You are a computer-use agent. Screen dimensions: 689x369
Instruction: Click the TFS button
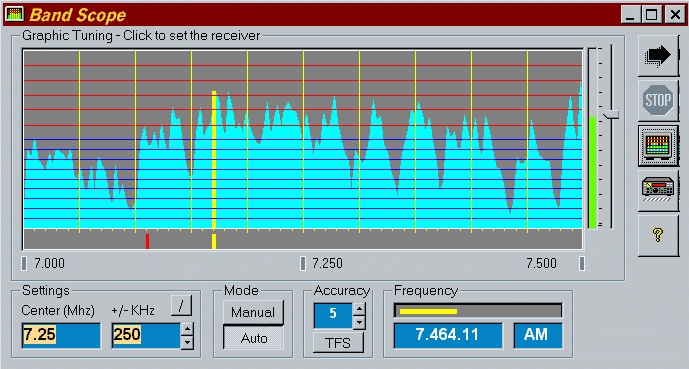pyautogui.click(x=338, y=343)
